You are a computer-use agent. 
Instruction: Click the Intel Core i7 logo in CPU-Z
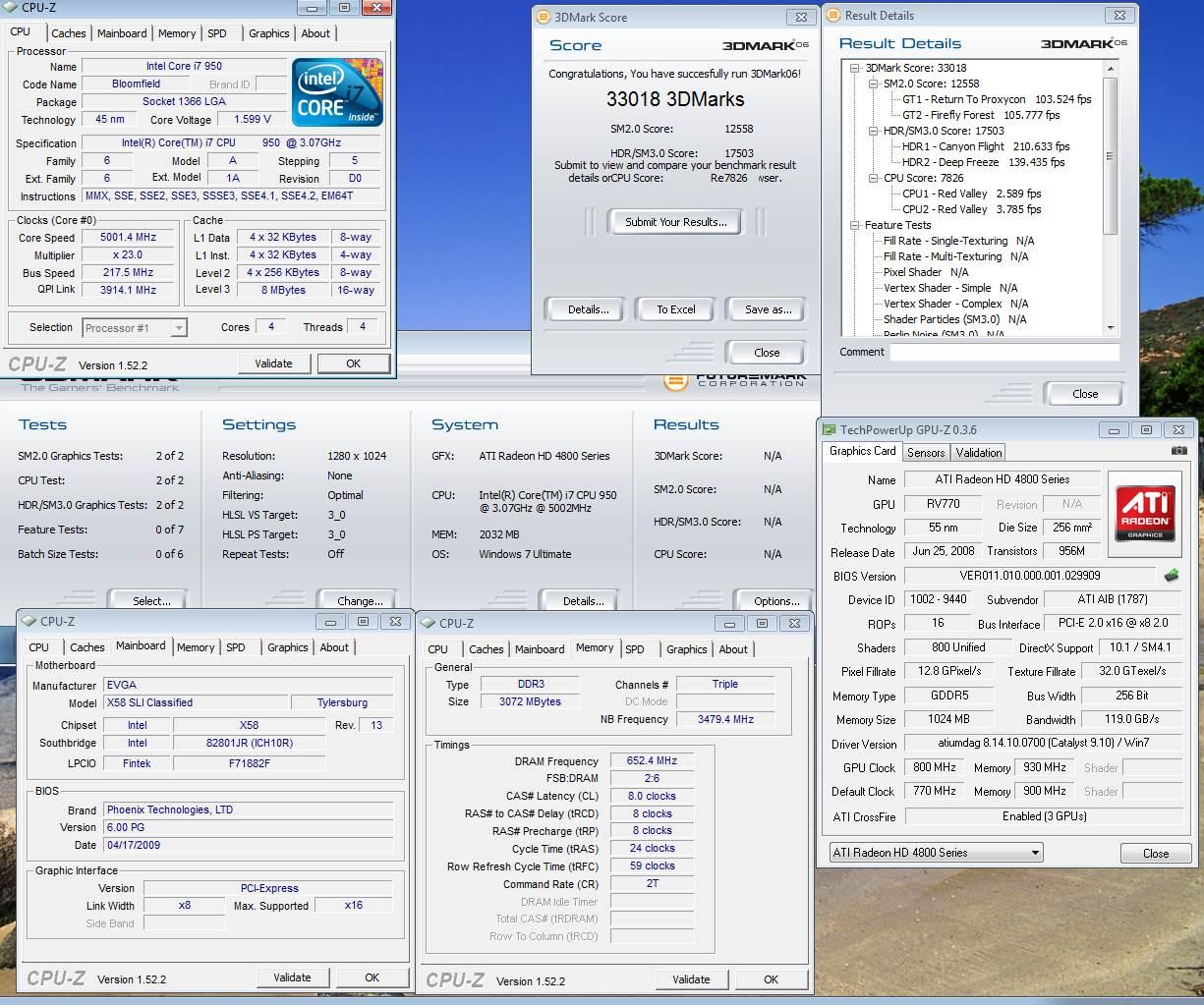(337, 91)
